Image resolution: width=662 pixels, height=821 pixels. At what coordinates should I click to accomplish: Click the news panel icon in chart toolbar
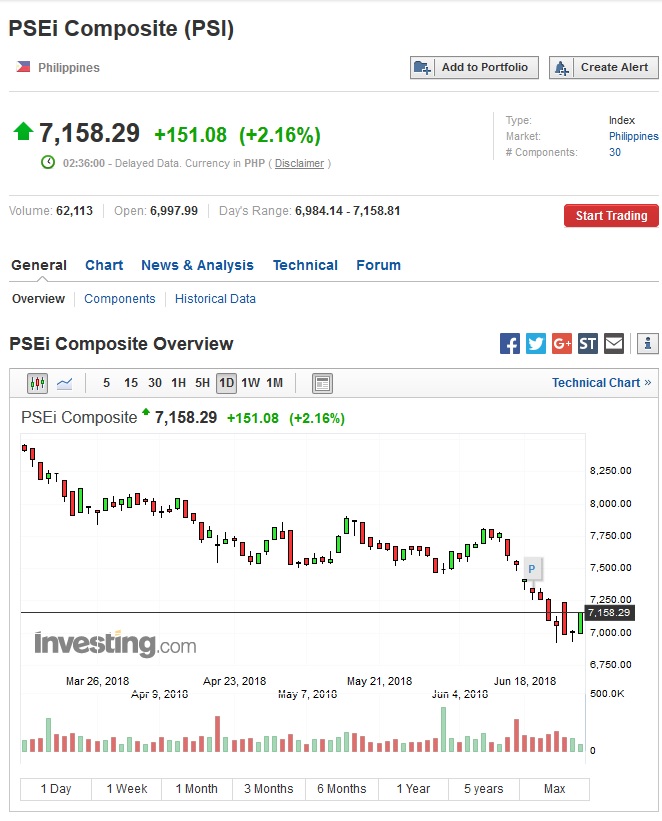(322, 383)
